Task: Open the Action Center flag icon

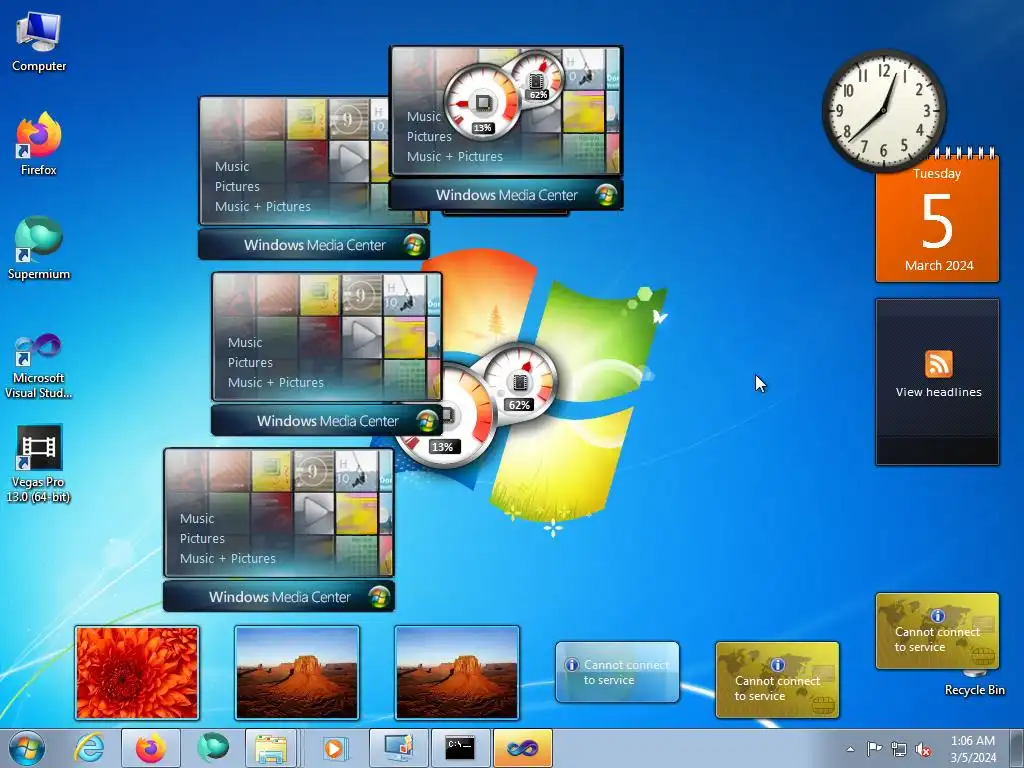Action: (x=874, y=749)
